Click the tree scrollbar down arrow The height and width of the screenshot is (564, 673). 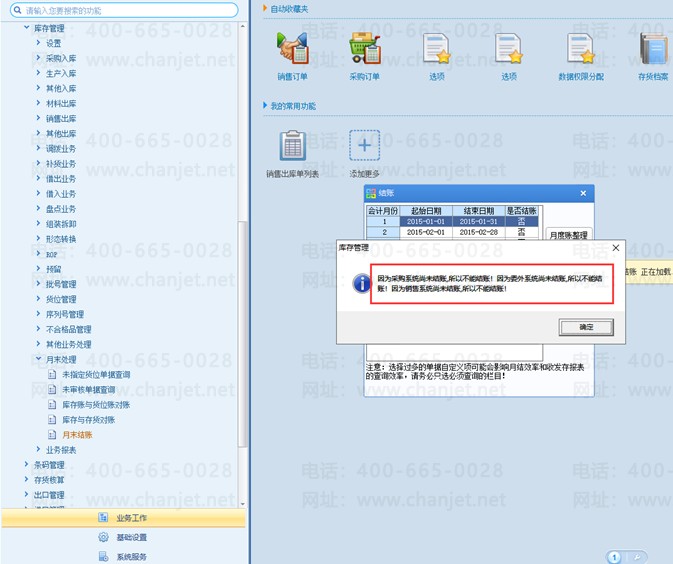click(x=243, y=504)
